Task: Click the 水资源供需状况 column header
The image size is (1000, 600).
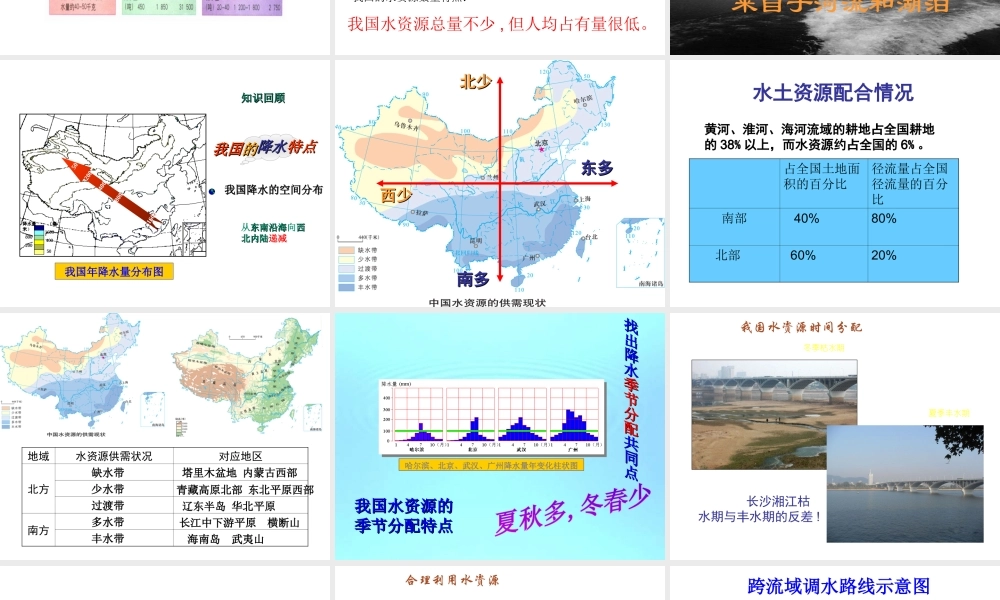Action: [114, 456]
